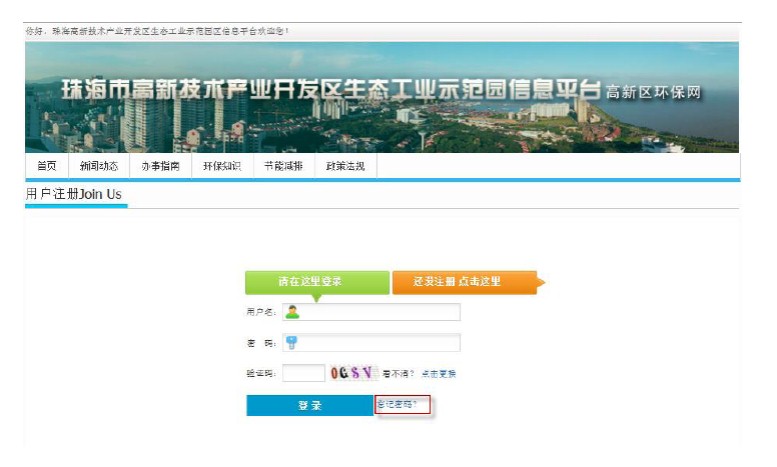Open the 办事指南 guide menu
This screenshot has height=467, width=777.
(157, 167)
